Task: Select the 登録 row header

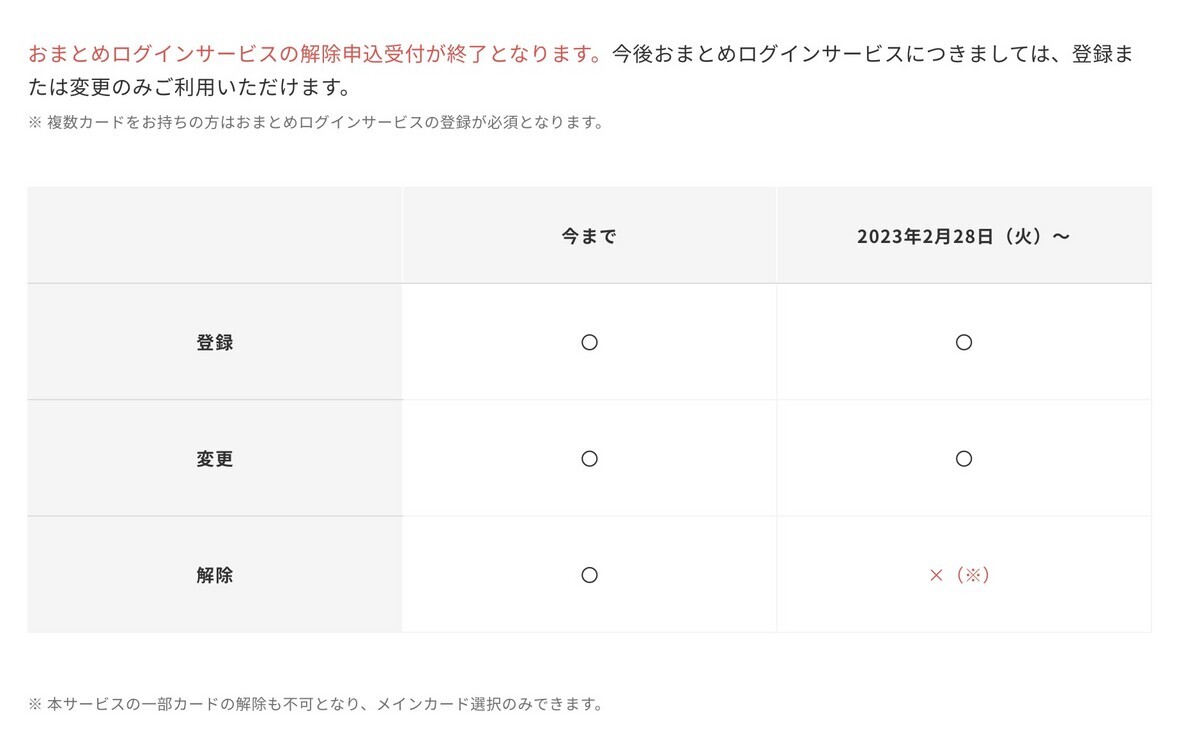Action: [x=215, y=342]
